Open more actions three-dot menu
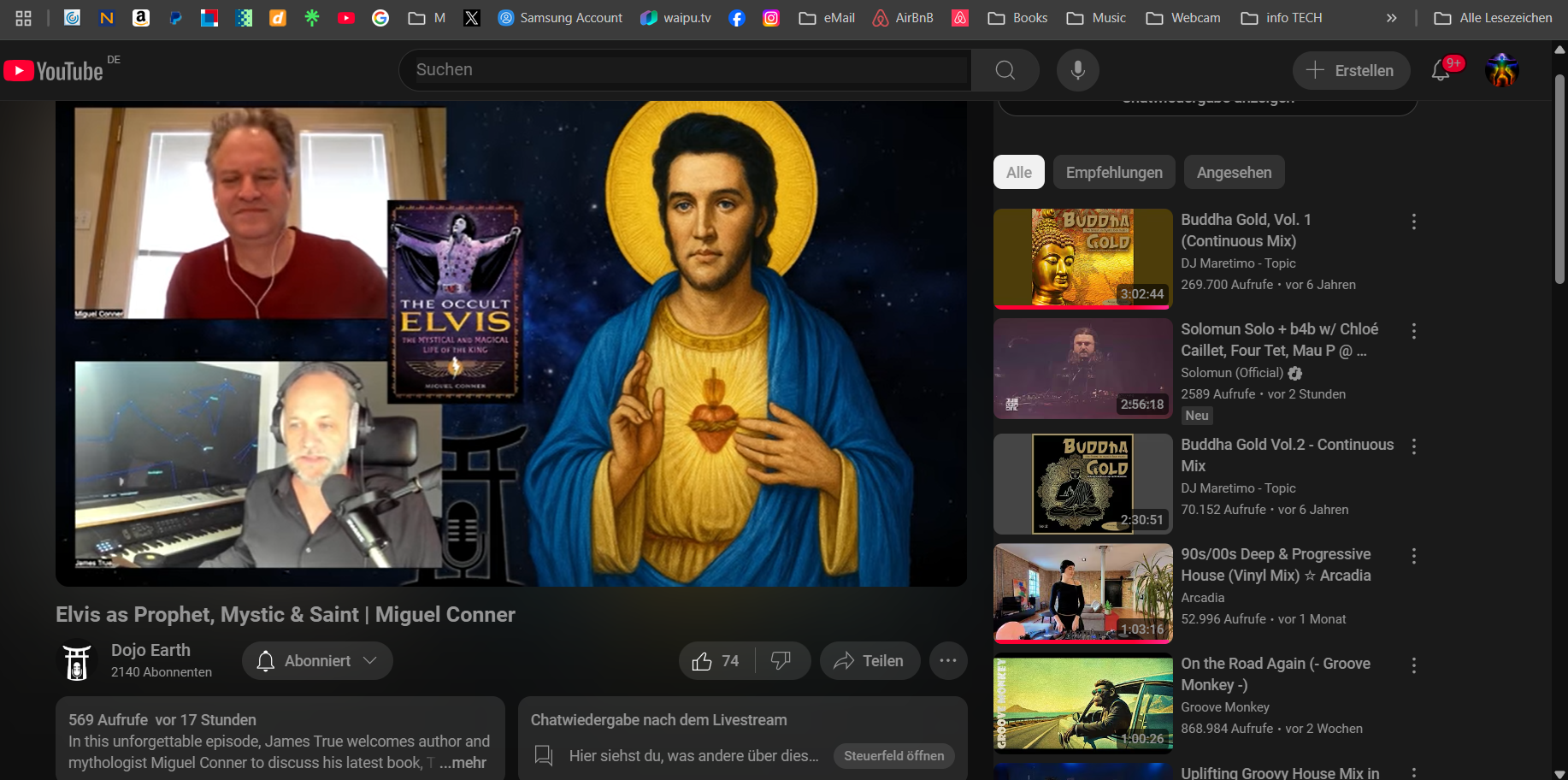The image size is (1568, 780). 948,661
